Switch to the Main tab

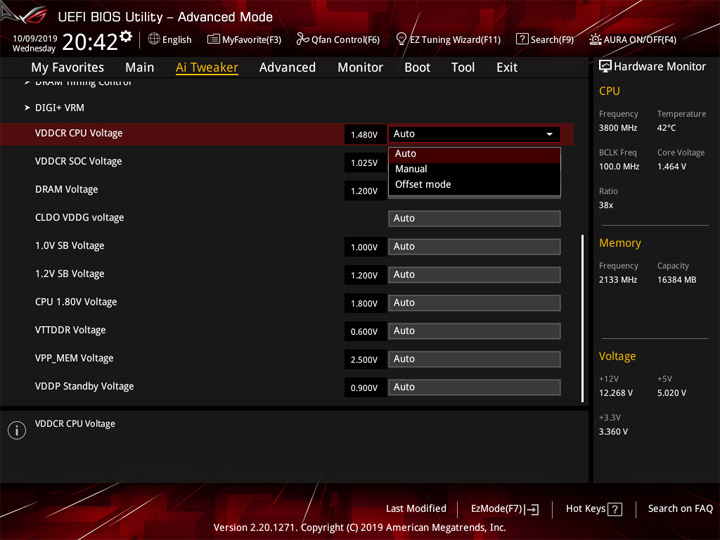point(140,68)
